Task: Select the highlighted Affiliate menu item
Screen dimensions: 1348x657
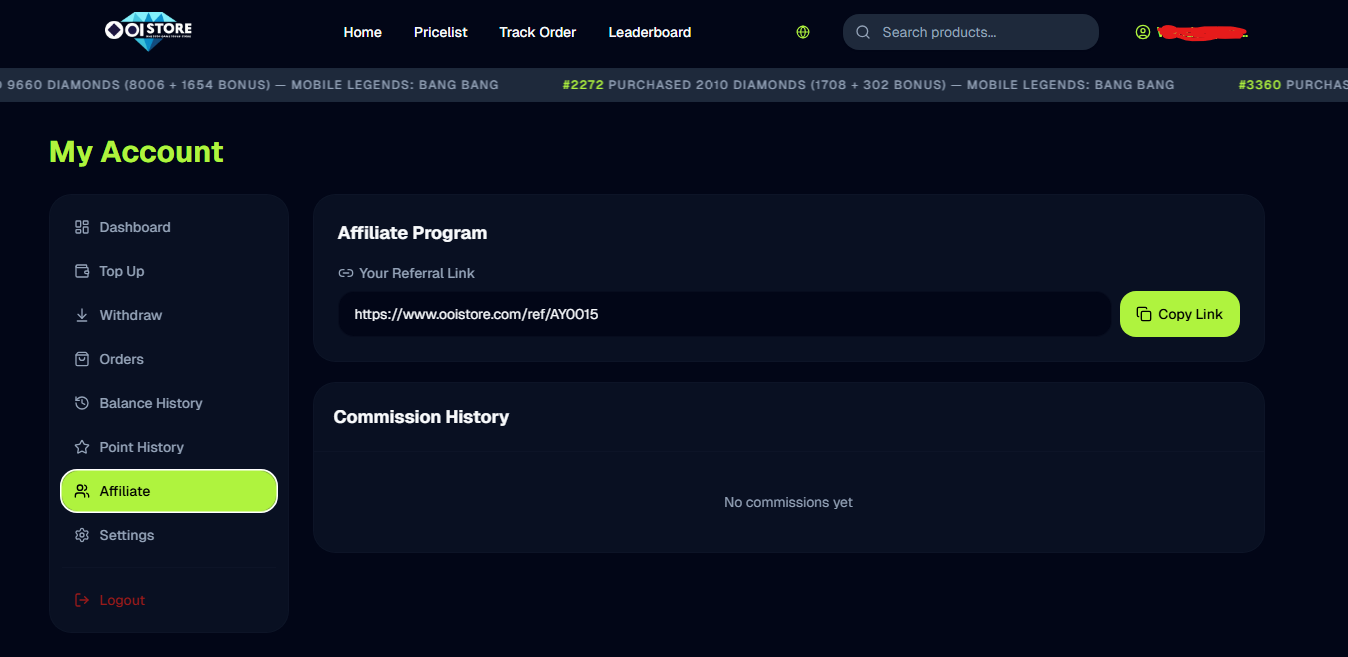Action: pyautogui.click(x=169, y=491)
